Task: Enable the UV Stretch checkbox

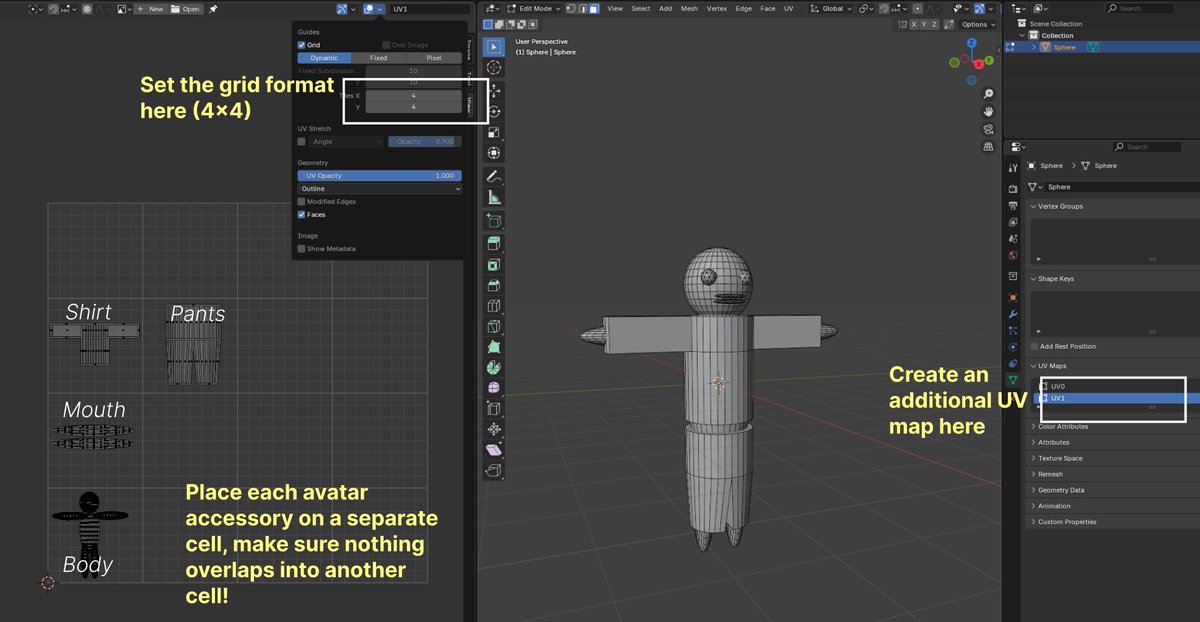Action: (x=302, y=142)
